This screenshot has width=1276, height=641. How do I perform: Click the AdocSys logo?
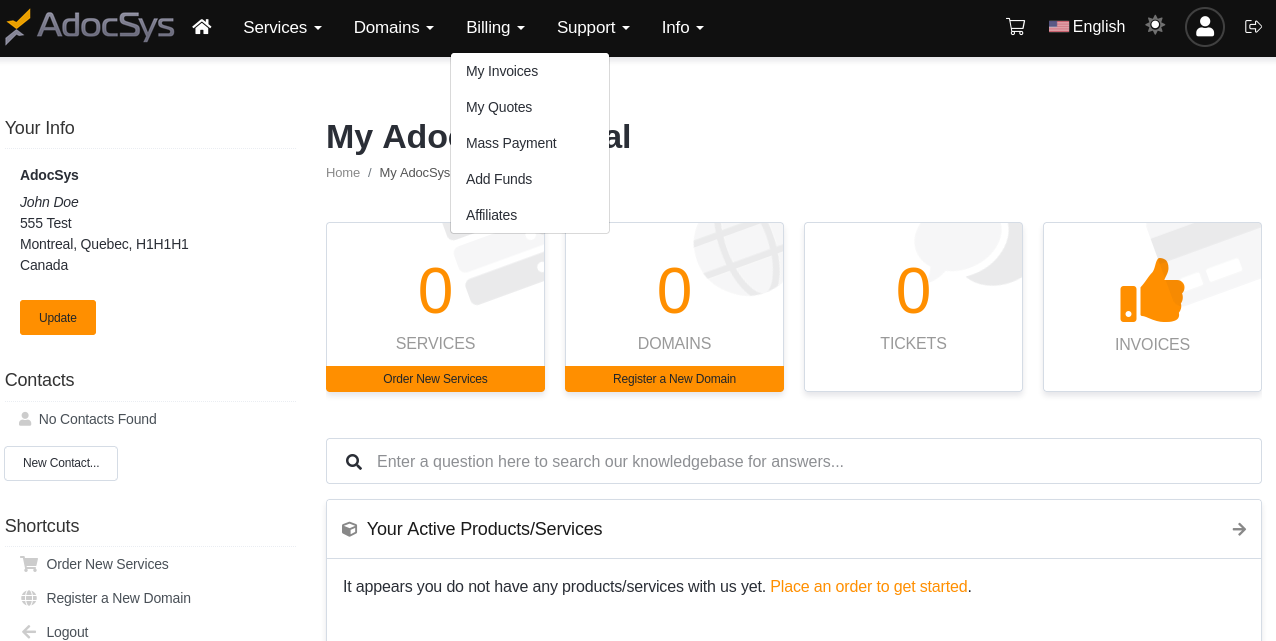(x=90, y=27)
